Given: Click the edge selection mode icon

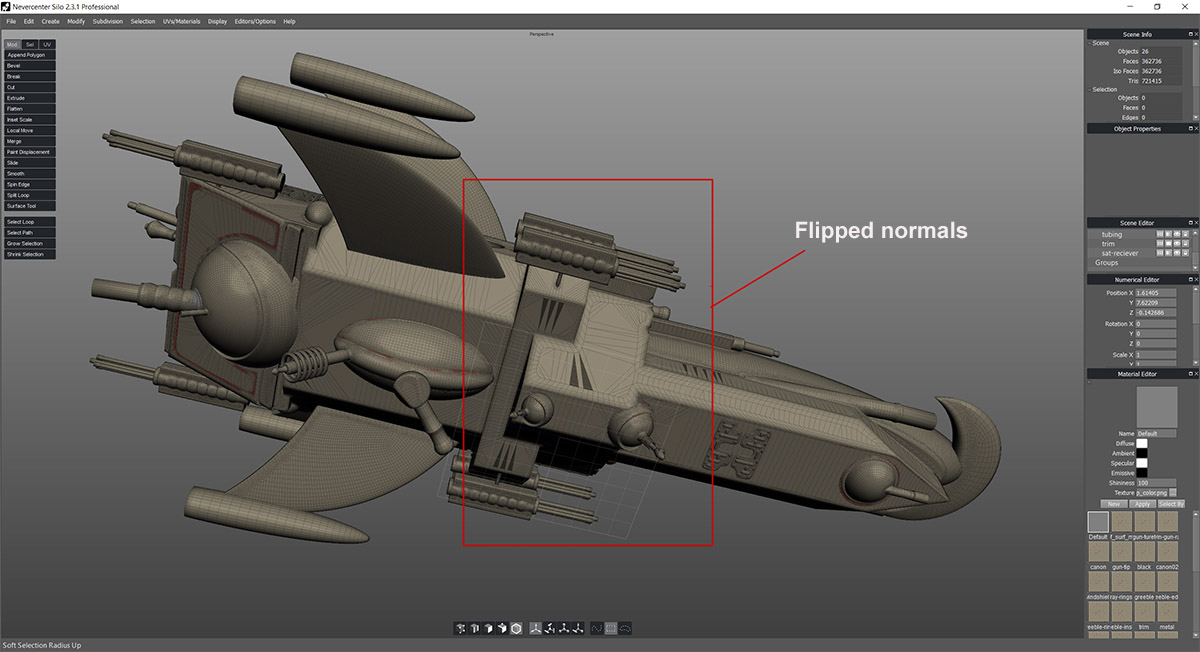Looking at the screenshot, I should pos(474,627).
